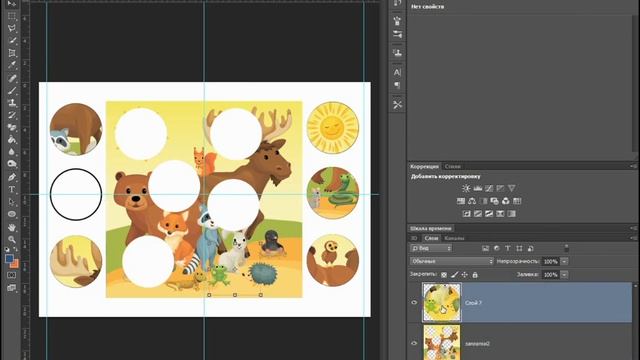Select the Zoom tool
The image size is (640, 360).
pos(12,239)
